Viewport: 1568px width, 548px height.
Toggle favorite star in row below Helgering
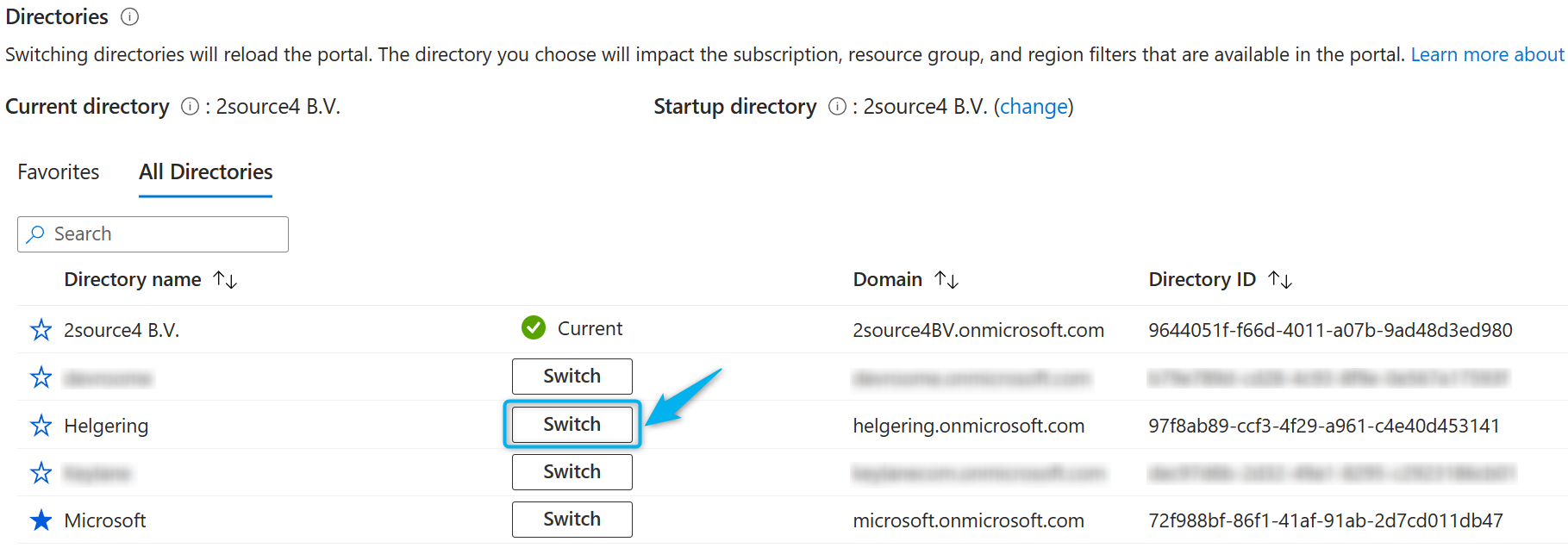click(x=41, y=473)
